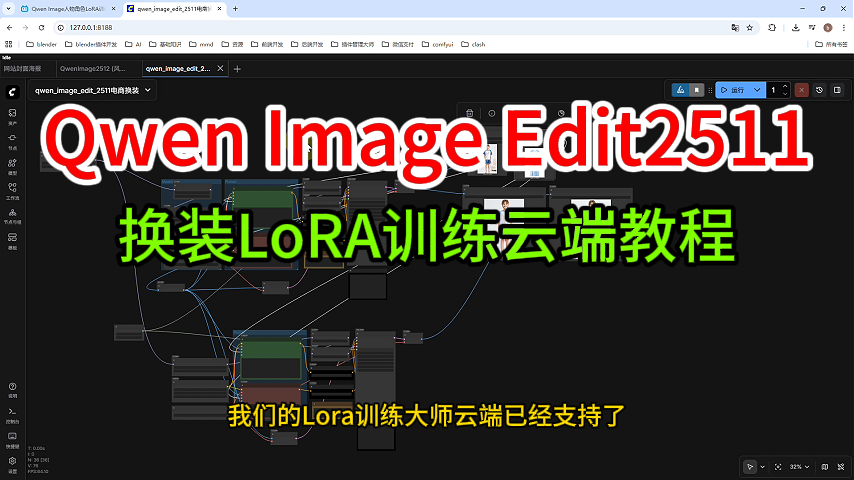
Task: Open the node map sidebar panel
Action: pyautogui.click(x=12, y=216)
